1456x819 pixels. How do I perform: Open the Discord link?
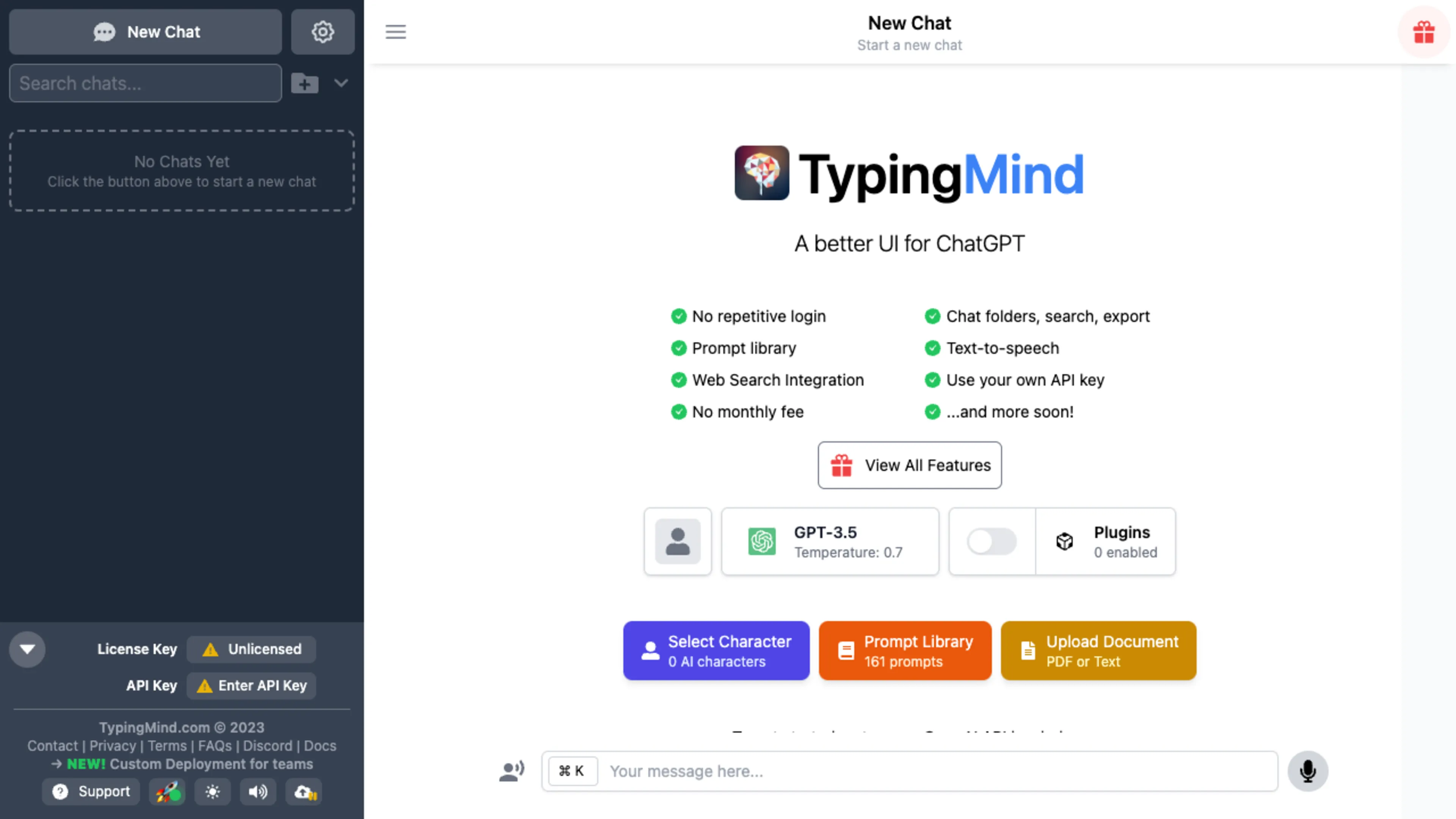[267, 745]
